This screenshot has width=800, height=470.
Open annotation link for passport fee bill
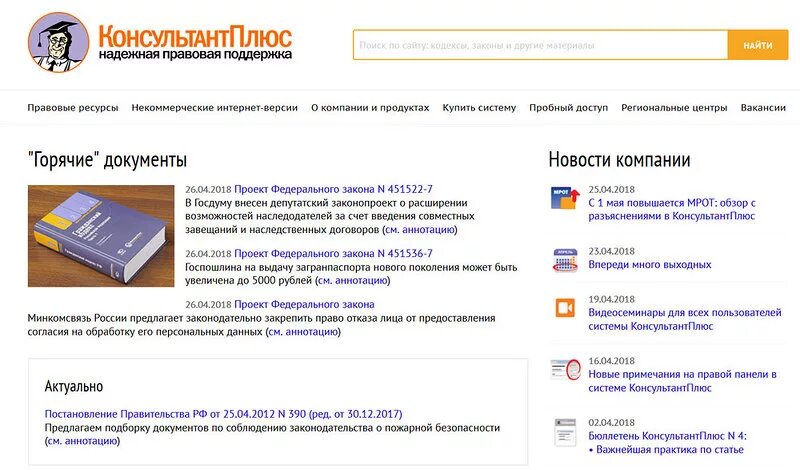pos(353,281)
